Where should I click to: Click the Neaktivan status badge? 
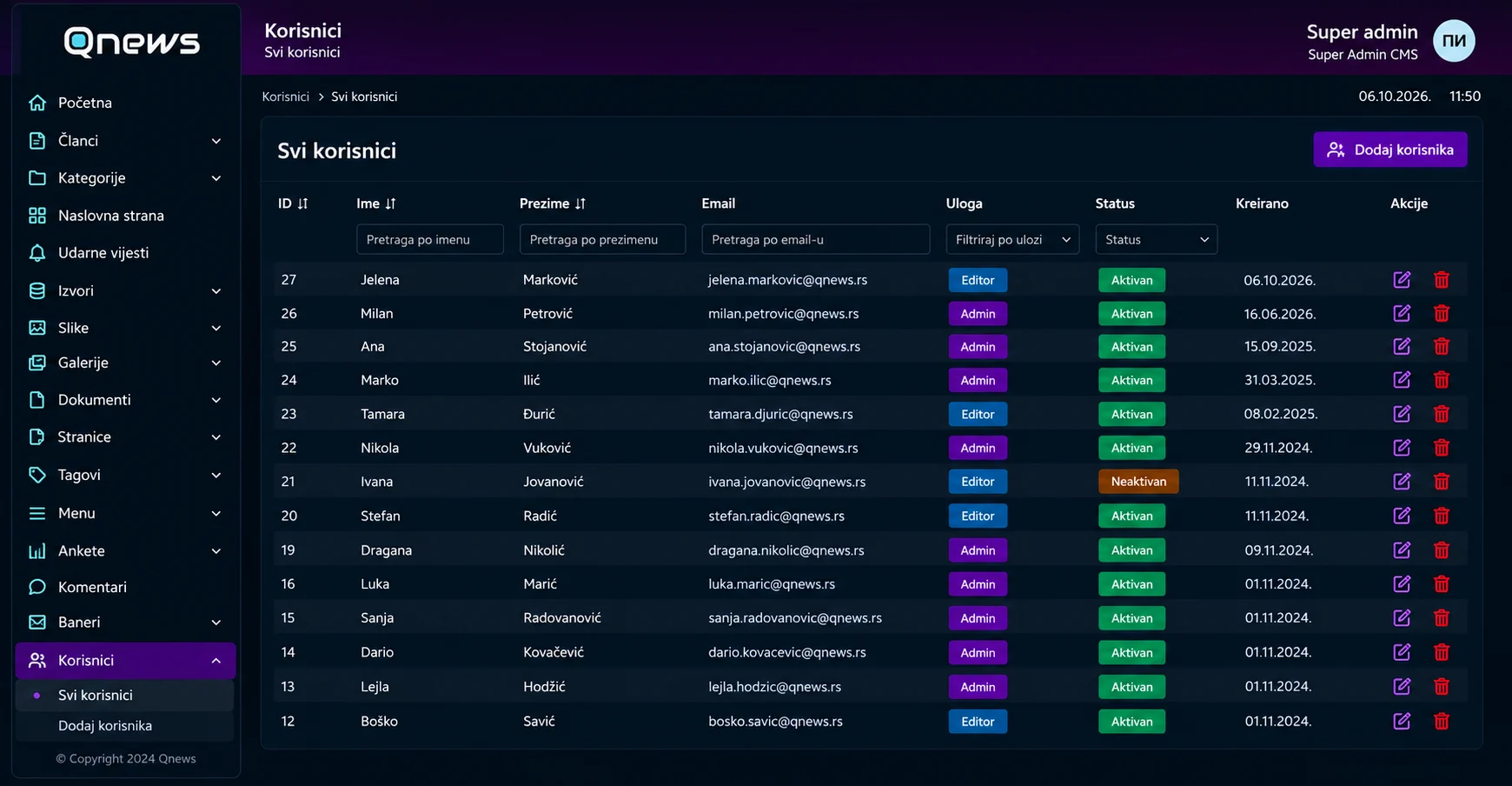[x=1138, y=481]
